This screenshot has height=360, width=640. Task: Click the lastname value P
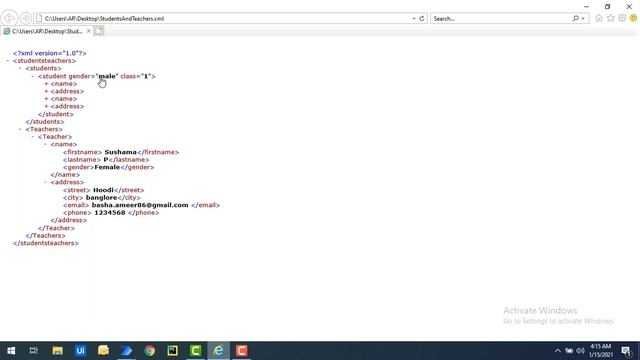pyautogui.click(x=106, y=160)
